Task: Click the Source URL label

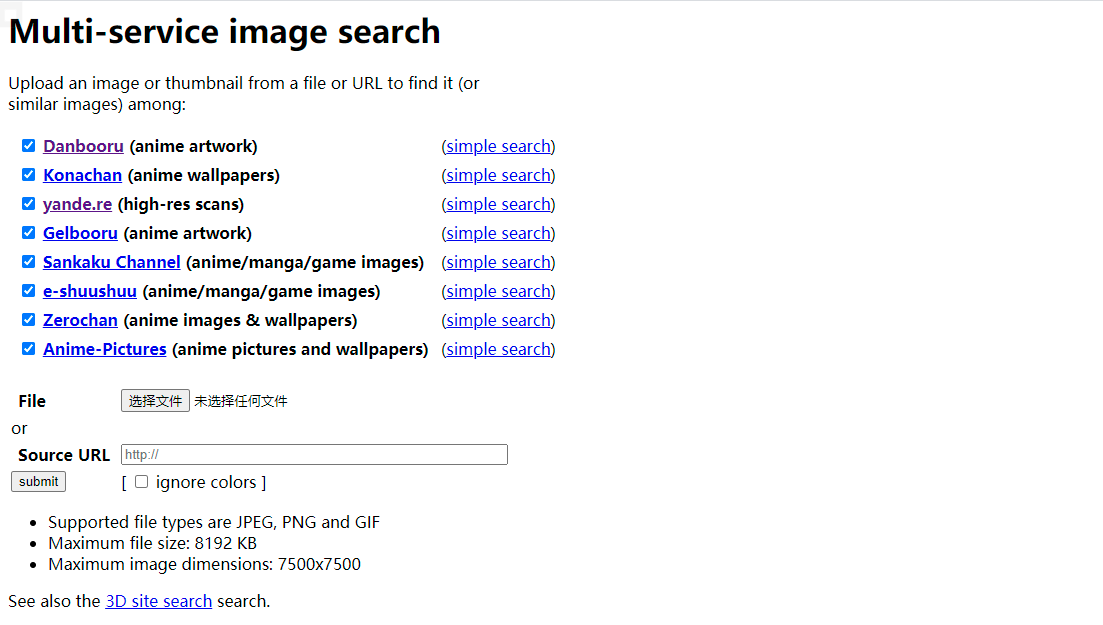Action: (64, 455)
